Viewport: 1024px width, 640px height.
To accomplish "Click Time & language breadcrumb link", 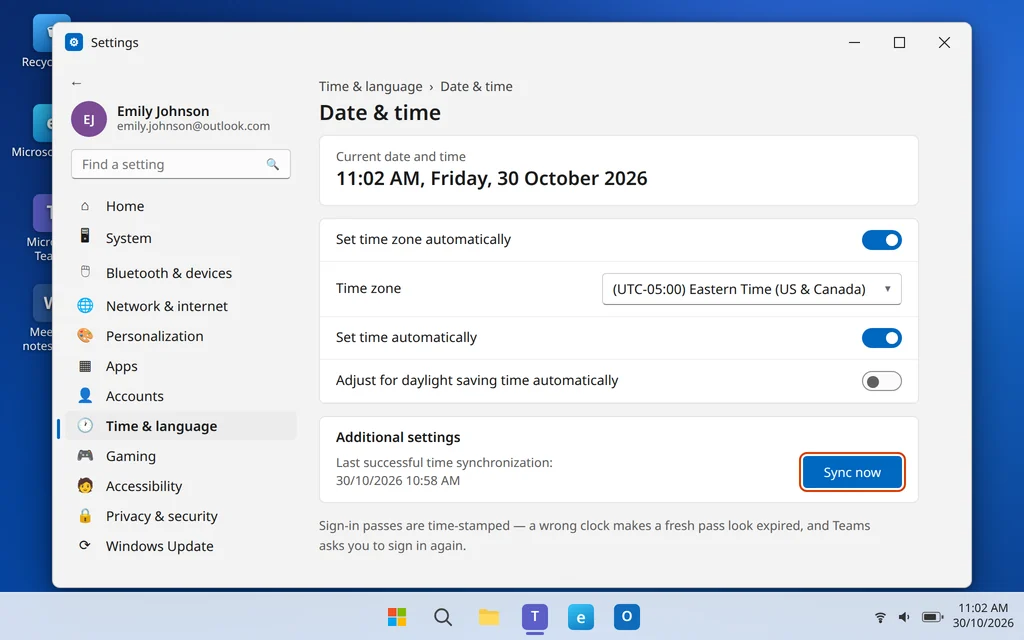I will click(x=370, y=86).
